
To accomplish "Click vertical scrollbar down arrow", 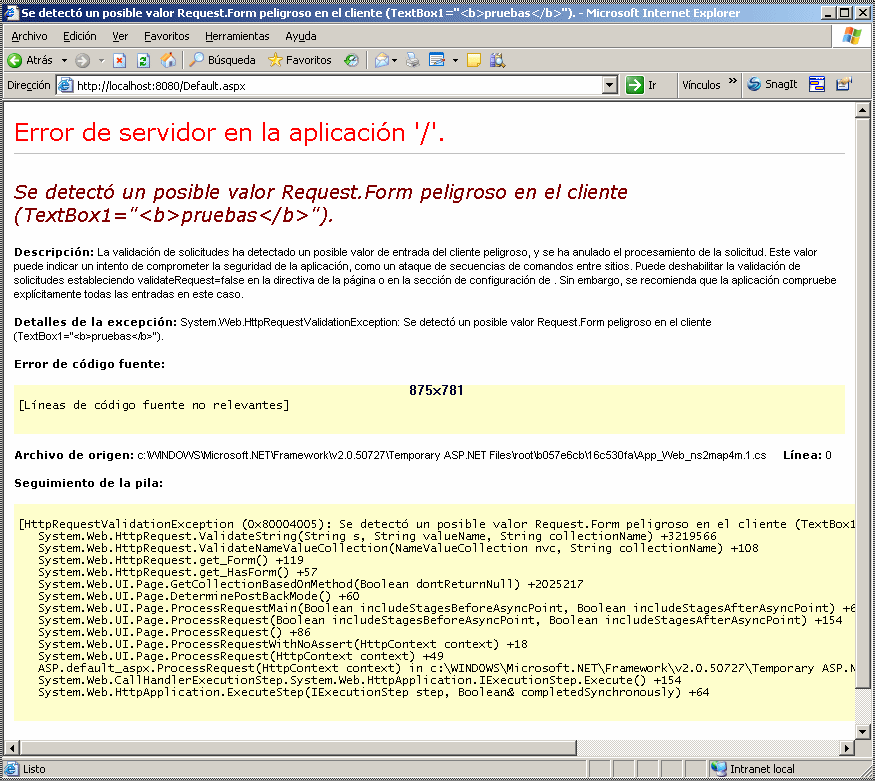I will 863,731.
